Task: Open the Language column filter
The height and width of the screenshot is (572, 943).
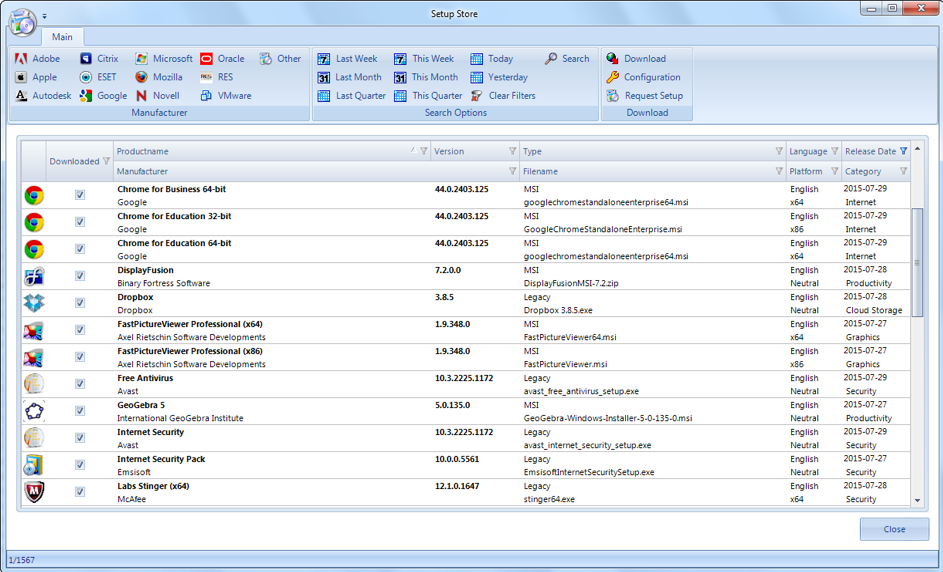Action: point(835,151)
